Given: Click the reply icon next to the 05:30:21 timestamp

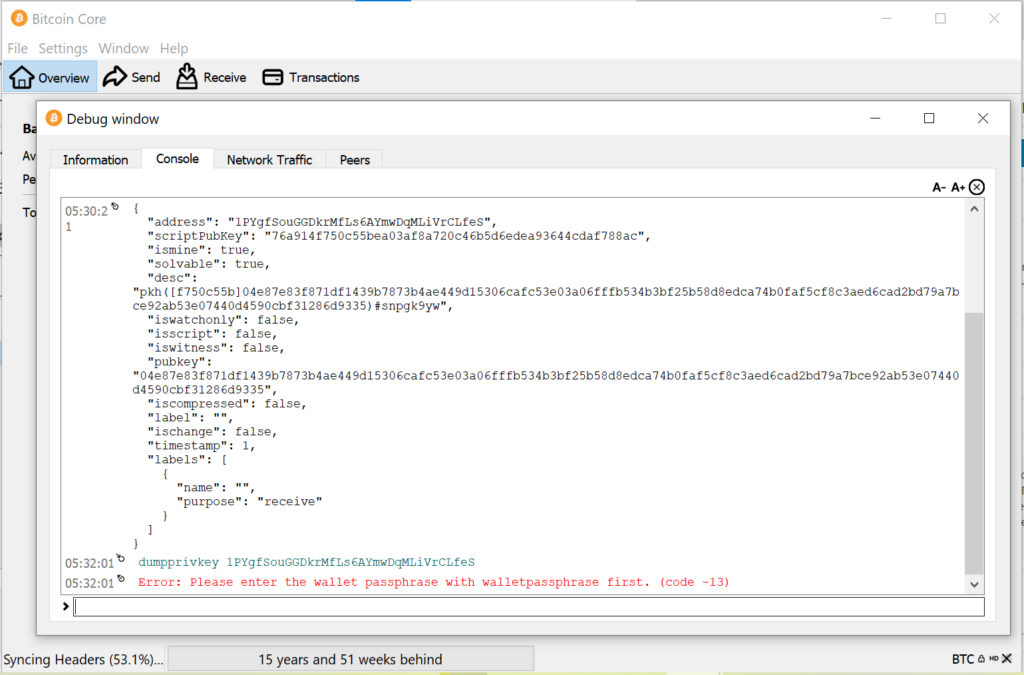Looking at the screenshot, I should click(116, 207).
